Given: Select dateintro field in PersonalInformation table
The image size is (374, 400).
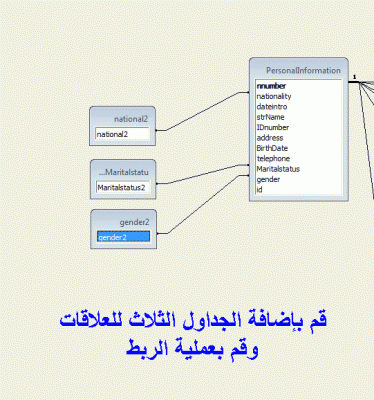Looking at the screenshot, I should click(298, 107).
